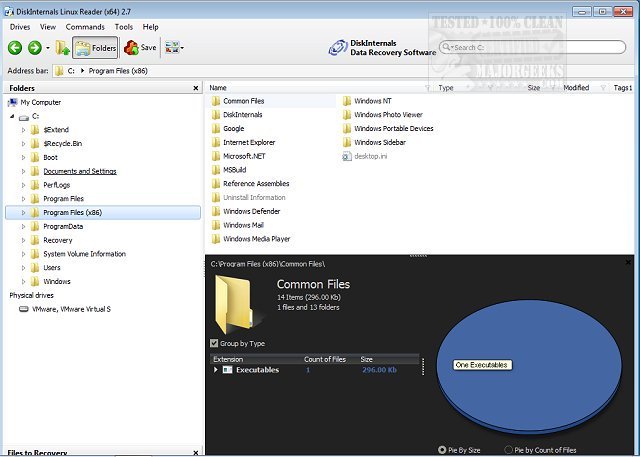The height and width of the screenshot is (457, 640).
Task: Click the green Forward arrow button
Action: [x=35, y=48]
